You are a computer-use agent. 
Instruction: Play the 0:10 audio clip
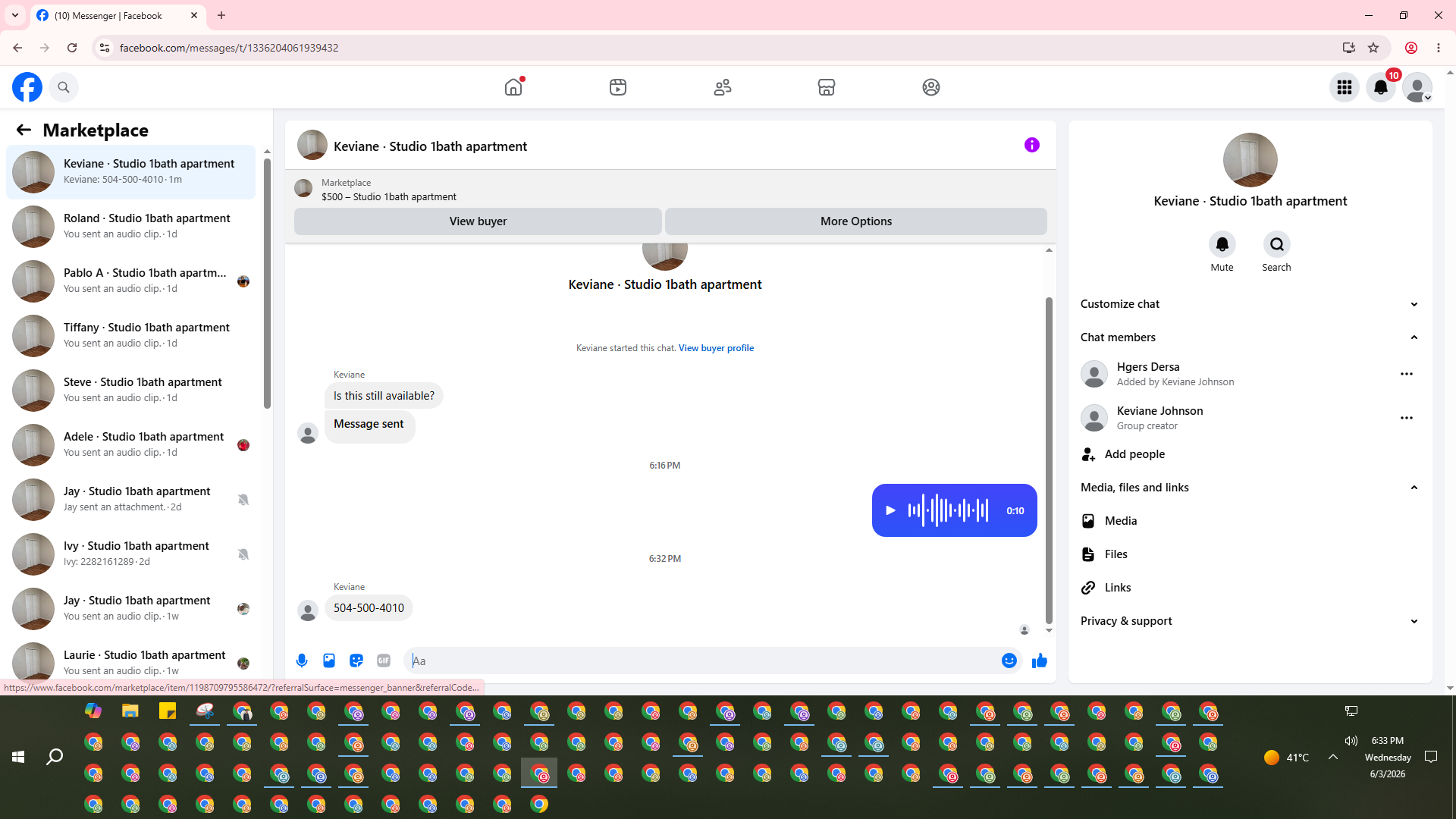pyautogui.click(x=891, y=510)
